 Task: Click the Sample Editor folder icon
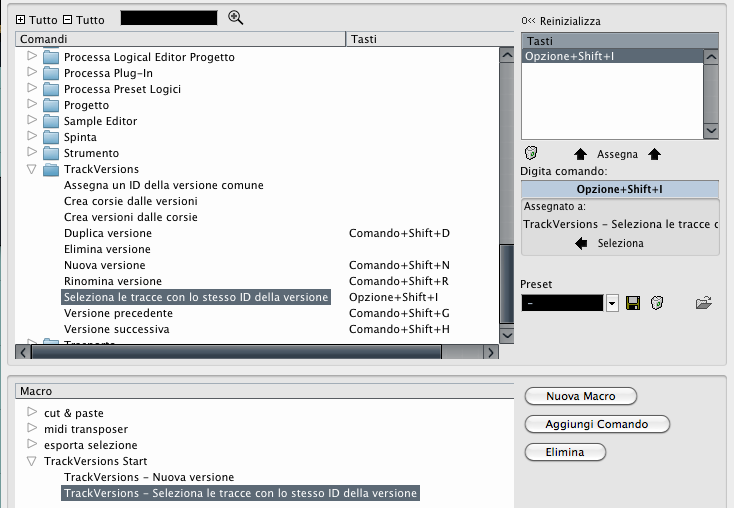click(x=51, y=121)
